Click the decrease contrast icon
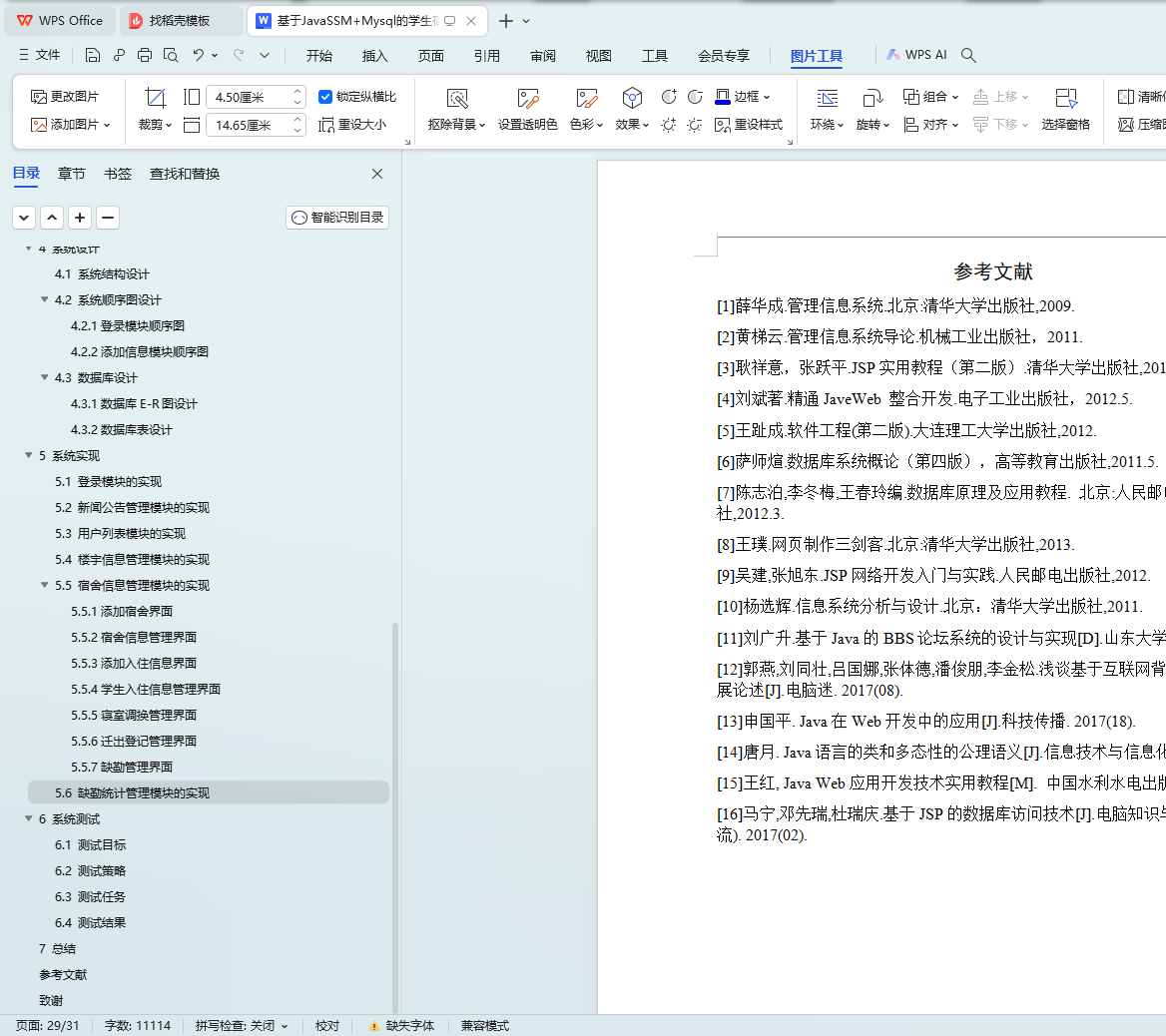This screenshot has height=1036, width=1166. [695, 97]
